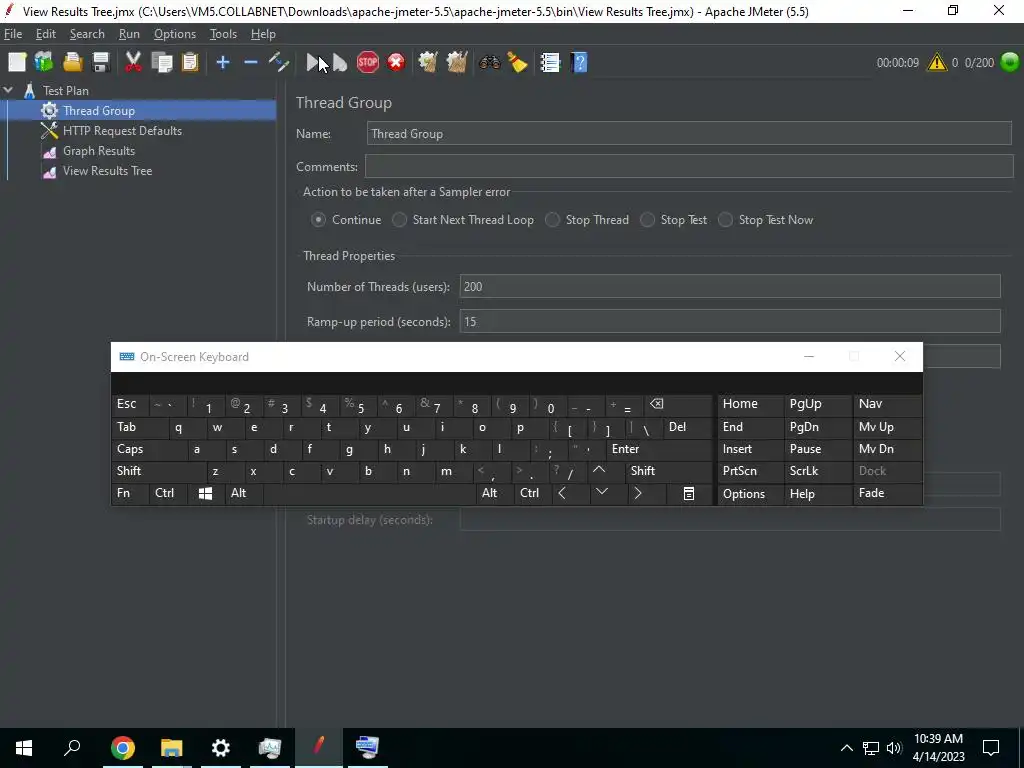The image size is (1024, 768).
Task: Open the File menu
Action: [13, 34]
